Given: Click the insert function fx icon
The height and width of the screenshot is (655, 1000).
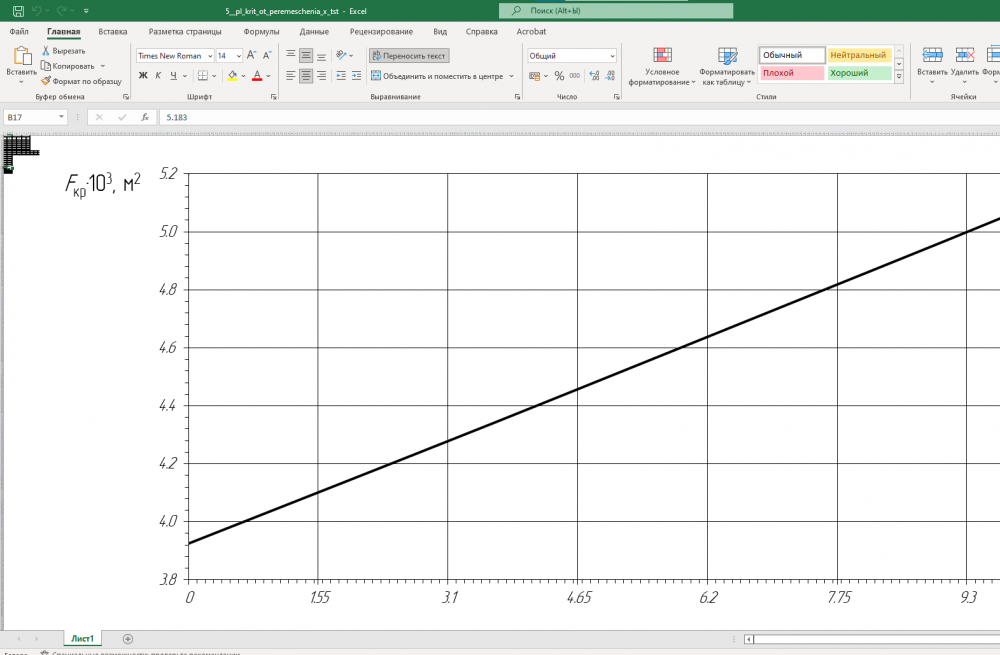Looking at the screenshot, I should pyautogui.click(x=145, y=117).
